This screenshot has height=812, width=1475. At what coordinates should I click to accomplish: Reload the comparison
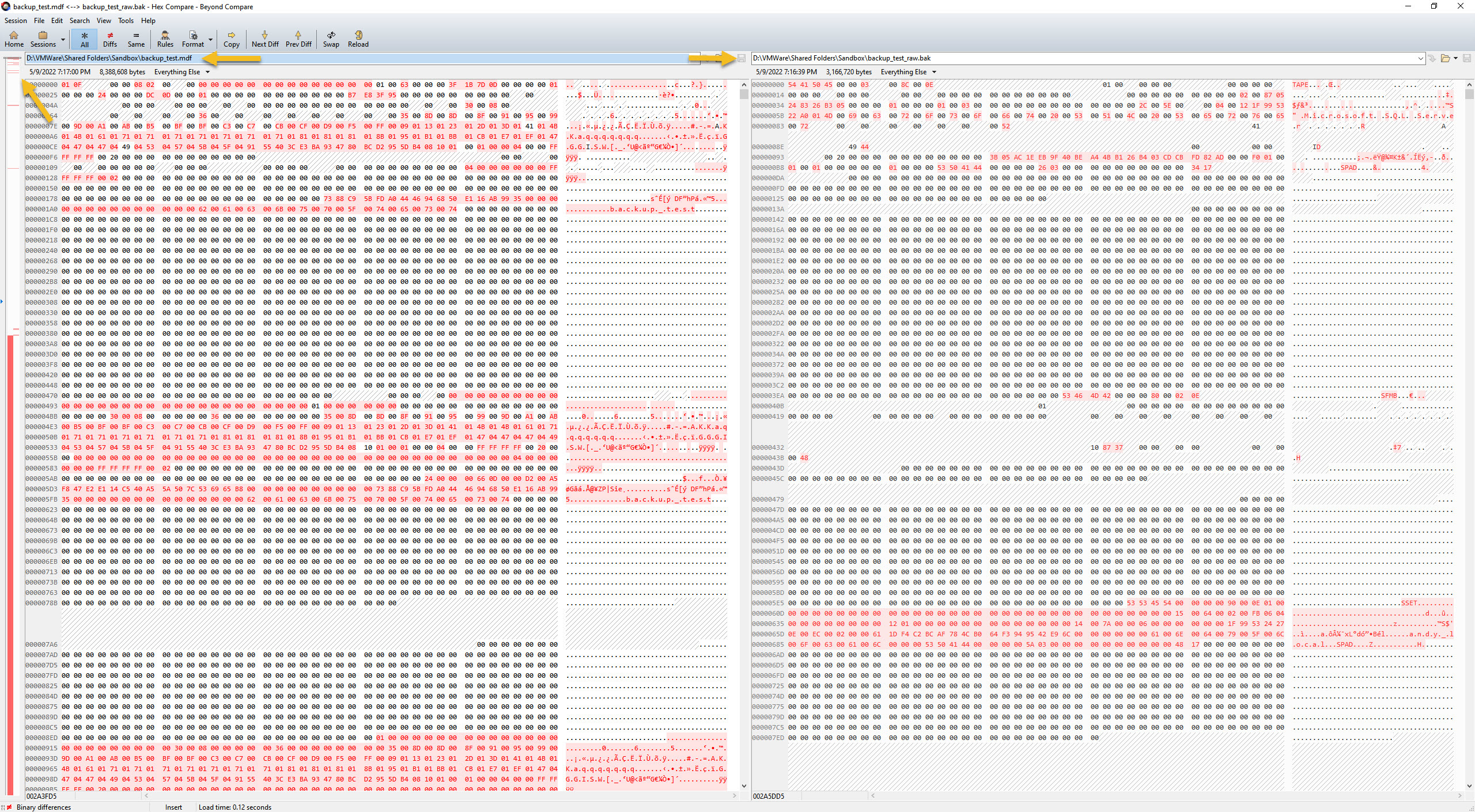point(358,39)
